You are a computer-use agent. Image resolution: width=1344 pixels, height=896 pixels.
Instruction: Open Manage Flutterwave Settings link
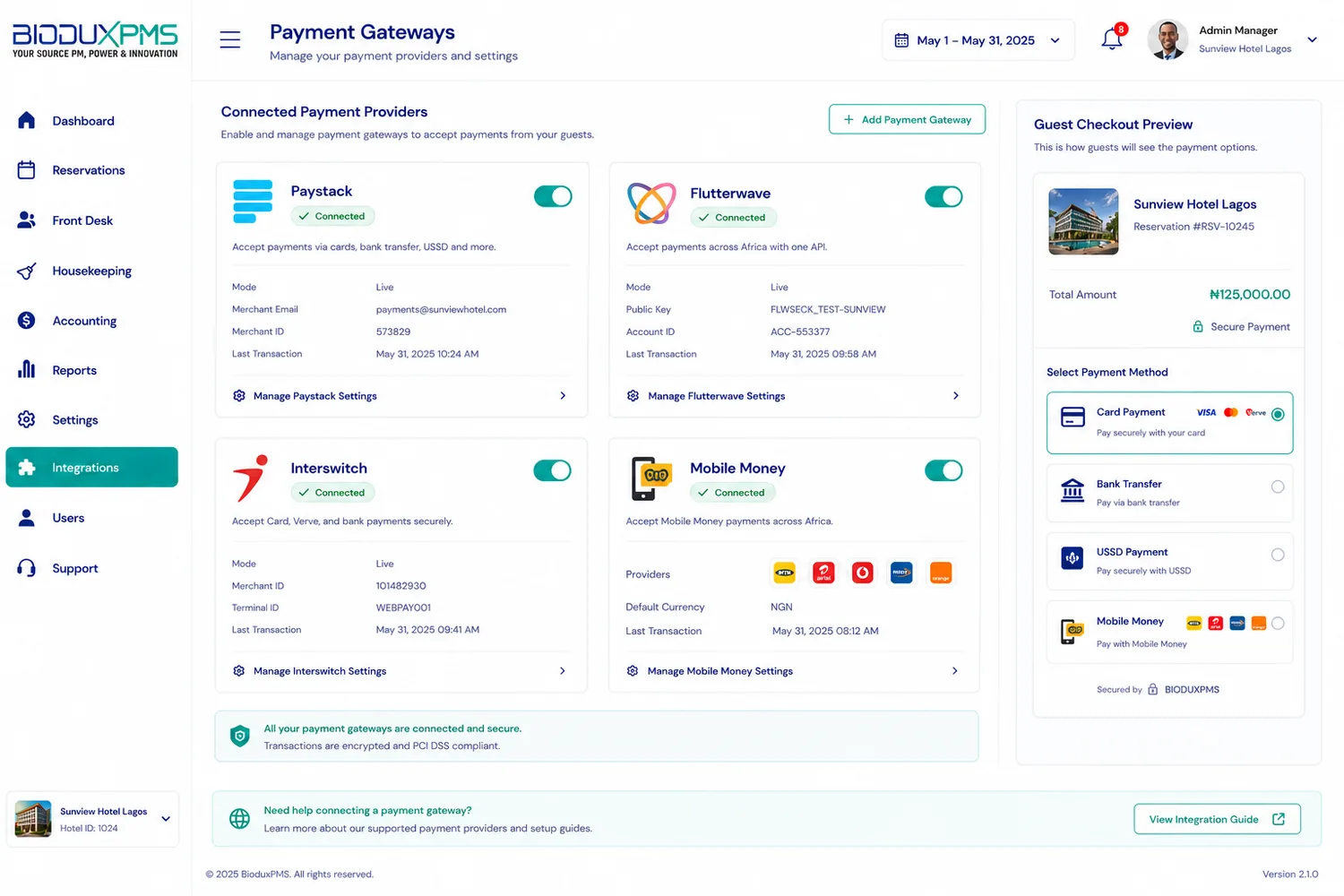[716, 396]
